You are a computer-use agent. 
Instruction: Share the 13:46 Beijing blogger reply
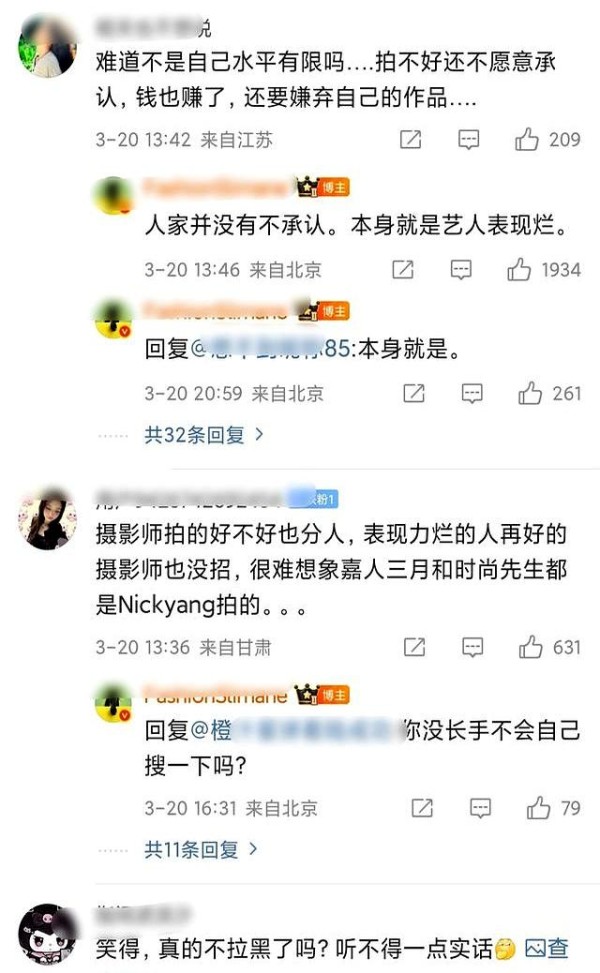point(403,269)
